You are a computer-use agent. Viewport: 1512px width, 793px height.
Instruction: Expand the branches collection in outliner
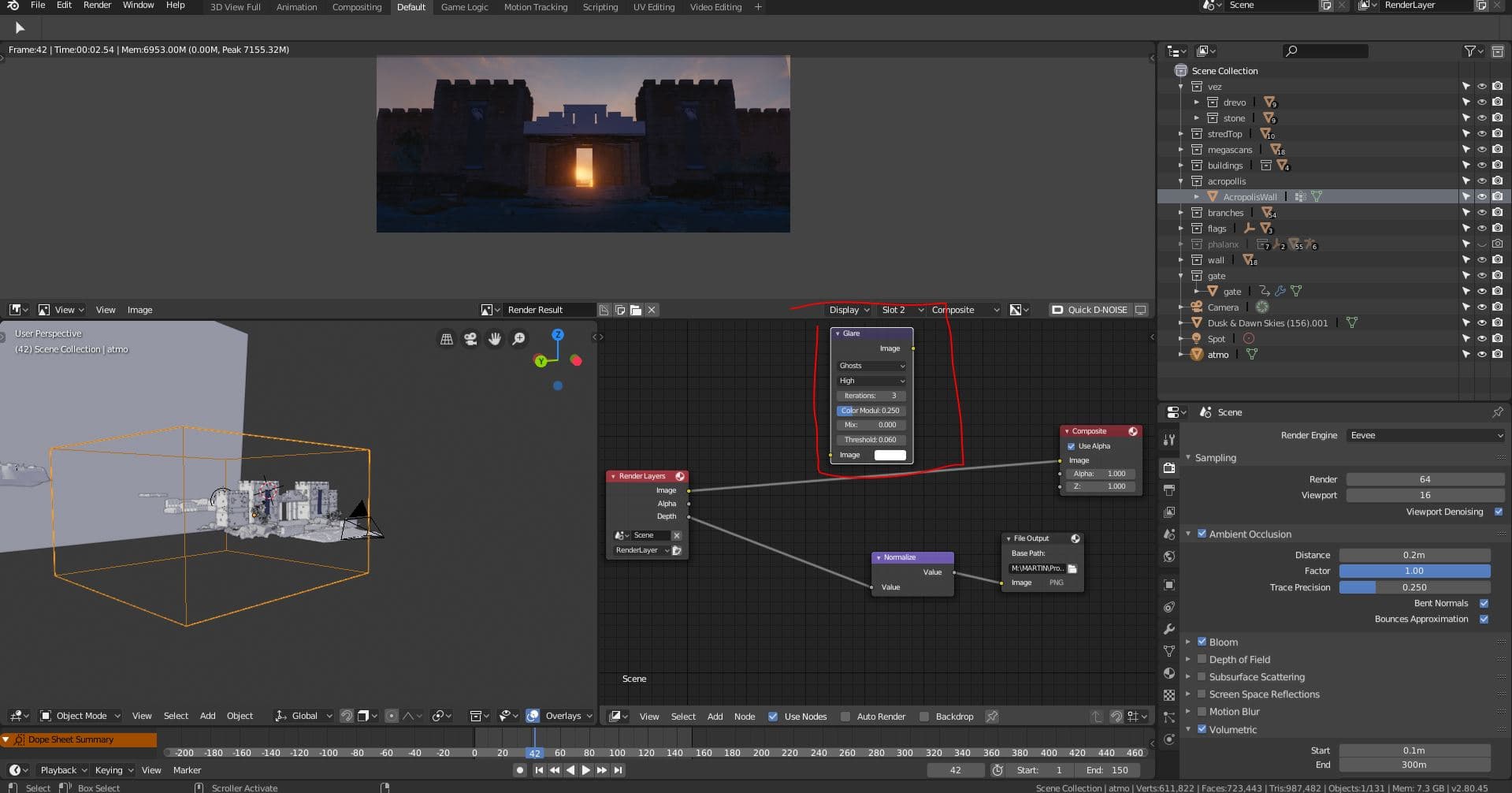1180,213
